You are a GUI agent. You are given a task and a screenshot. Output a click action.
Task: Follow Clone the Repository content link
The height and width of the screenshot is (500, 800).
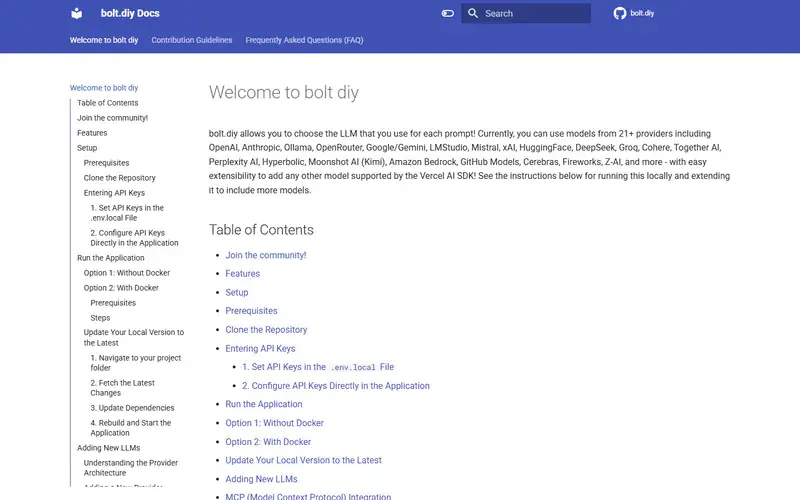(x=266, y=330)
